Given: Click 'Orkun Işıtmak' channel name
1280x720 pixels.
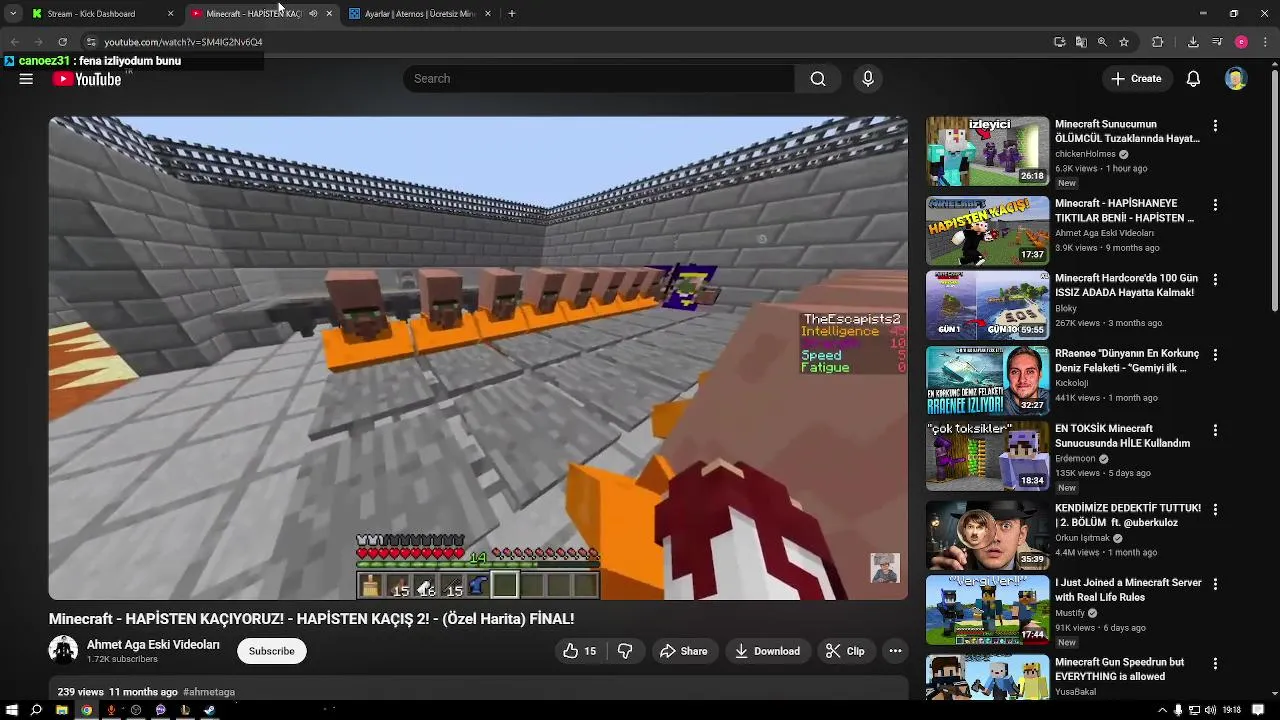Looking at the screenshot, I should pos(1083,538).
